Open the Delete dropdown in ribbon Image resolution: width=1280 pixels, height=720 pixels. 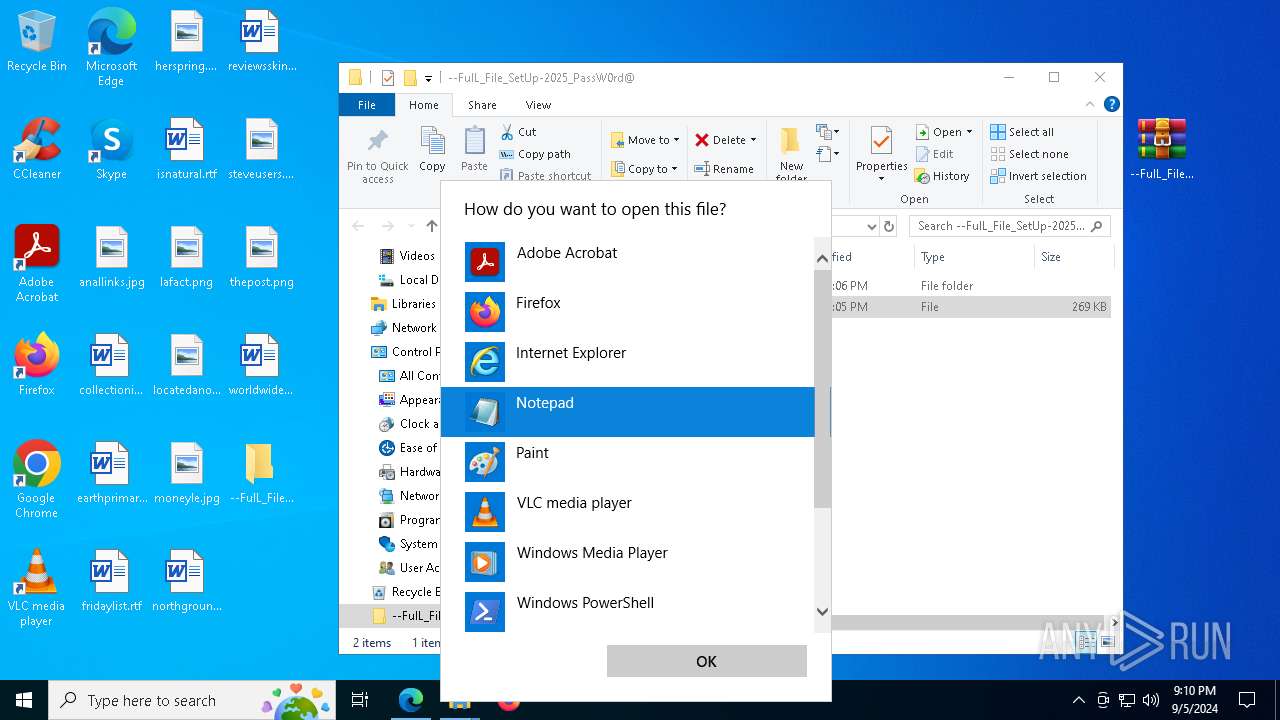[726, 140]
